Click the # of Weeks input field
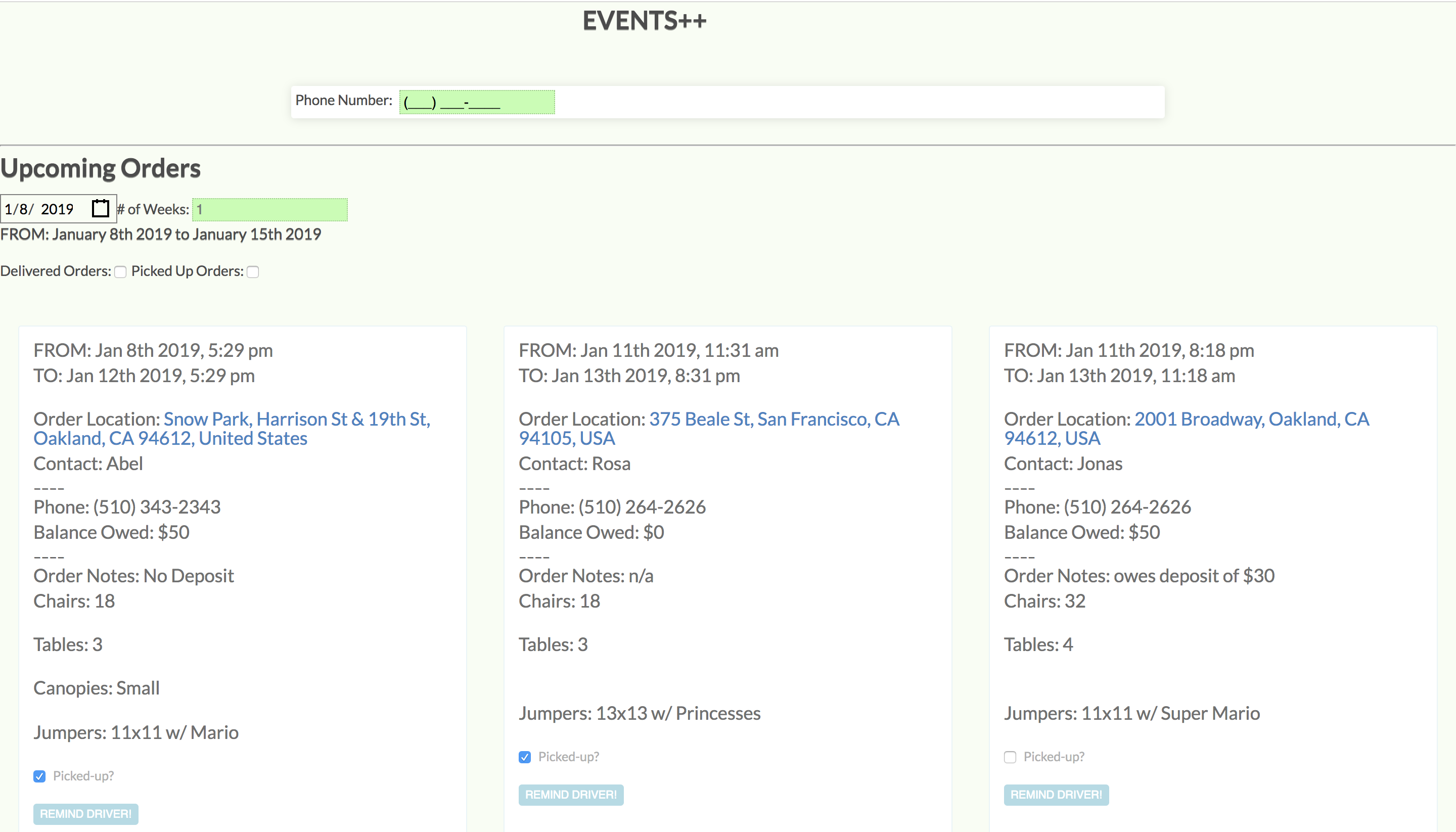Image resolution: width=1456 pixels, height=832 pixels. pyautogui.click(x=270, y=210)
